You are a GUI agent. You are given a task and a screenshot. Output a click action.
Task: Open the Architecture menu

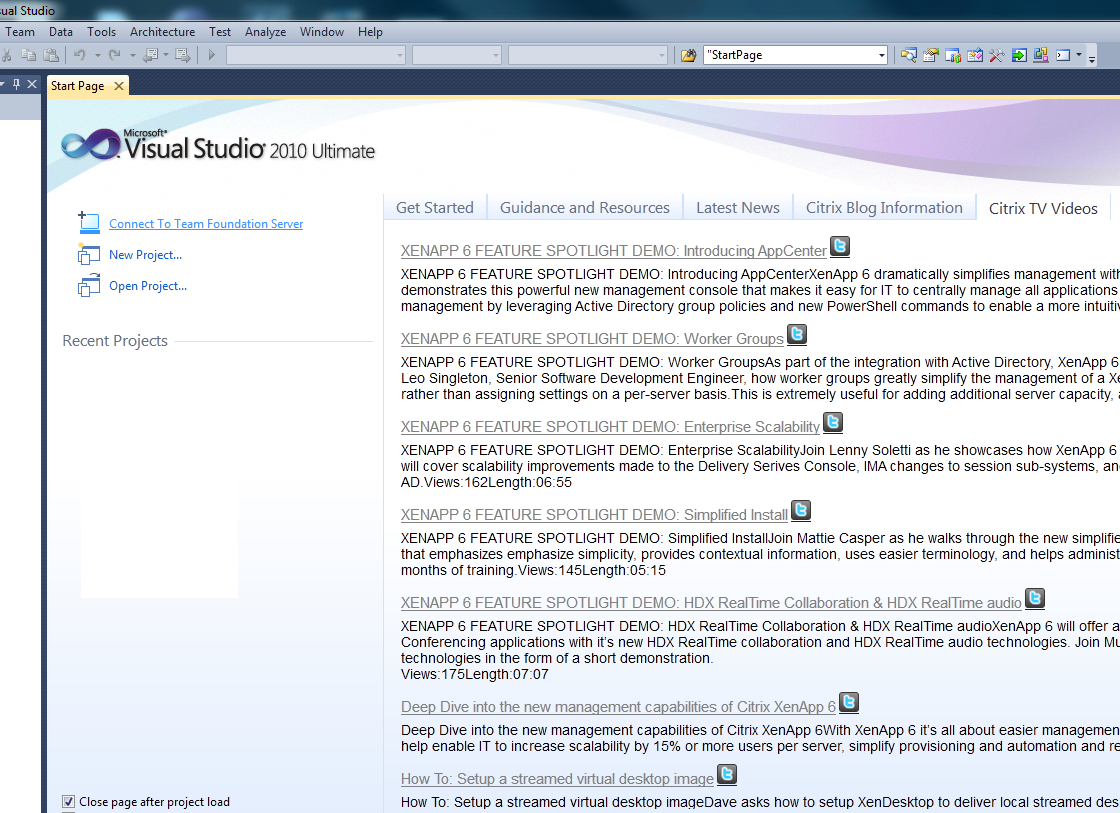tap(162, 32)
